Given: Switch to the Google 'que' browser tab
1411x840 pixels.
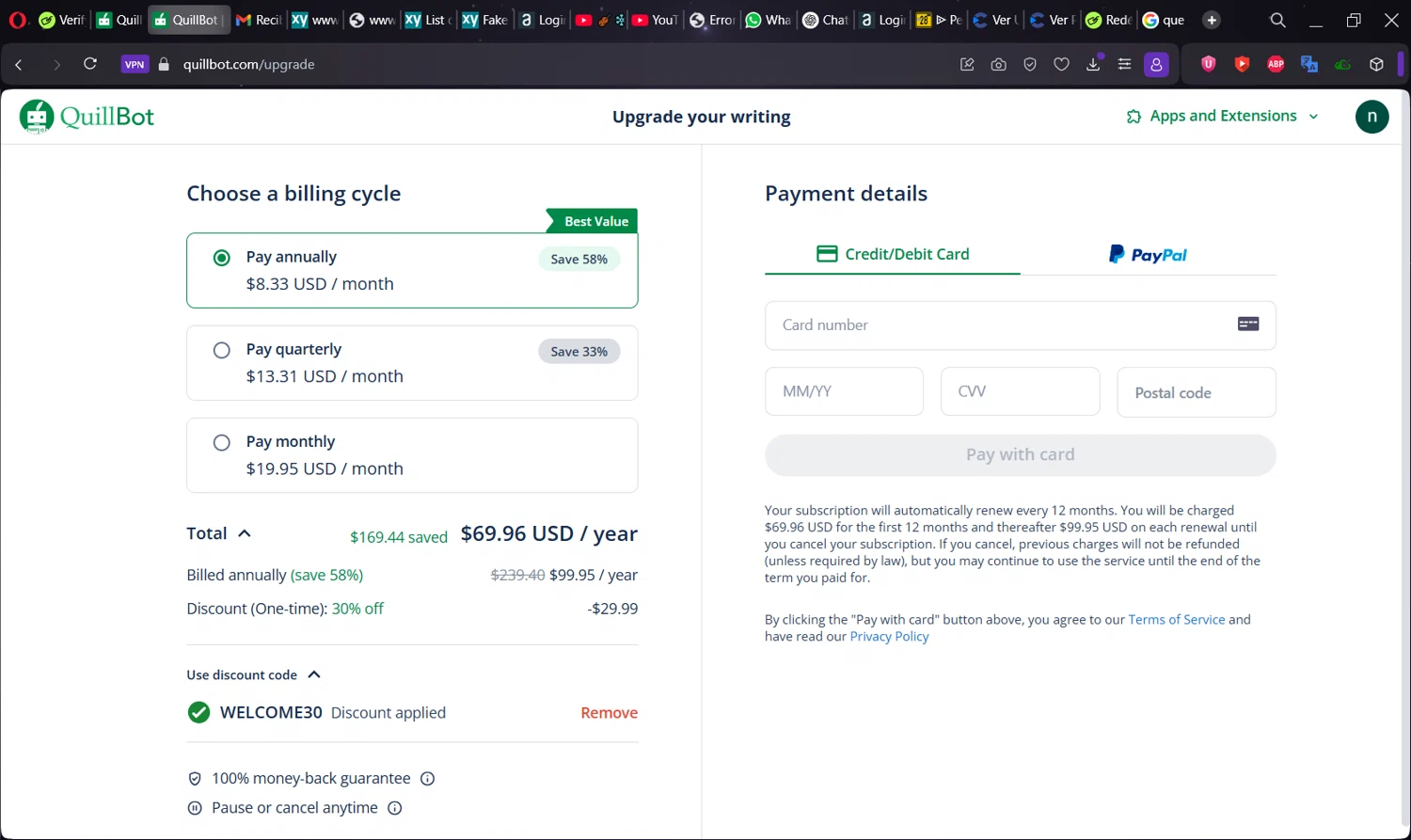Looking at the screenshot, I should [x=1165, y=20].
